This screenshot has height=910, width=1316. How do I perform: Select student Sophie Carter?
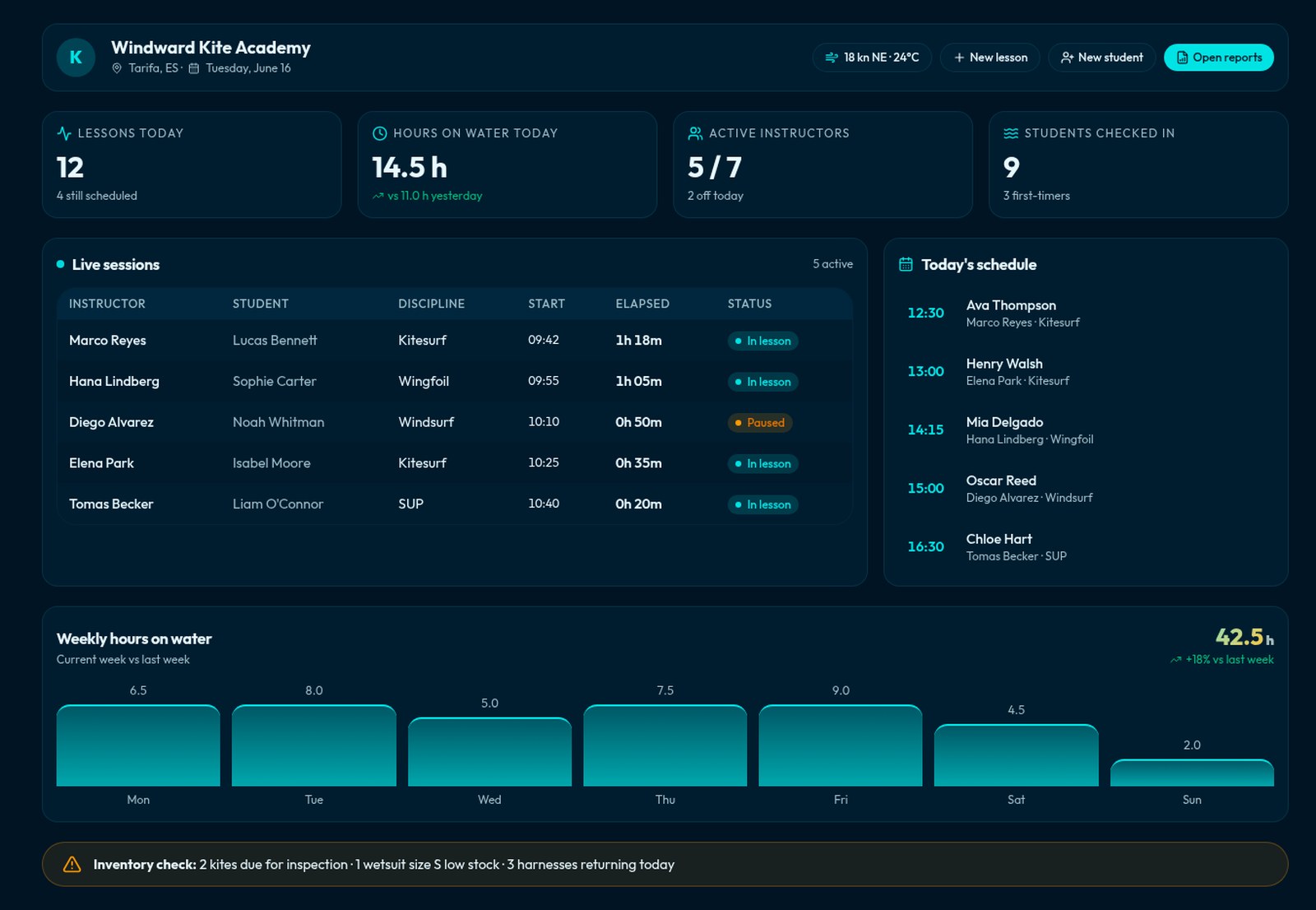274,381
